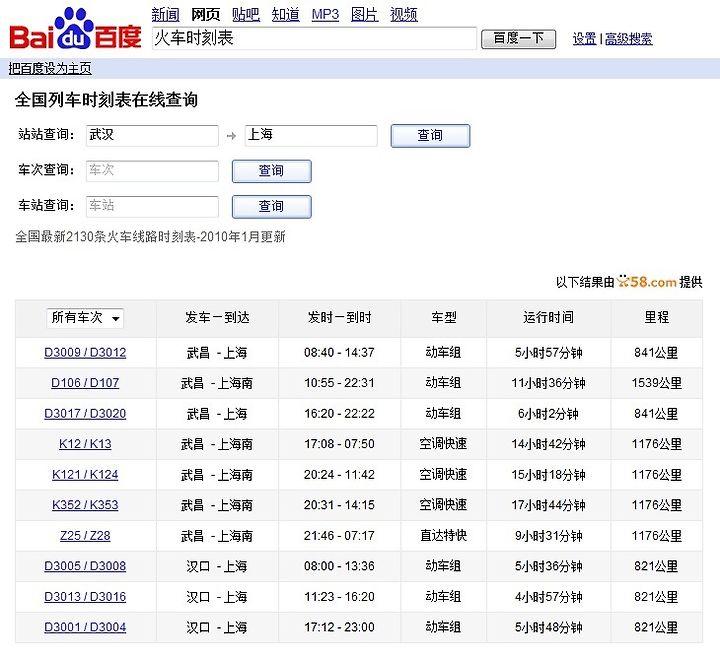Click the duration 4小时57分钟
The height and width of the screenshot is (657, 720).
coord(548,597)
